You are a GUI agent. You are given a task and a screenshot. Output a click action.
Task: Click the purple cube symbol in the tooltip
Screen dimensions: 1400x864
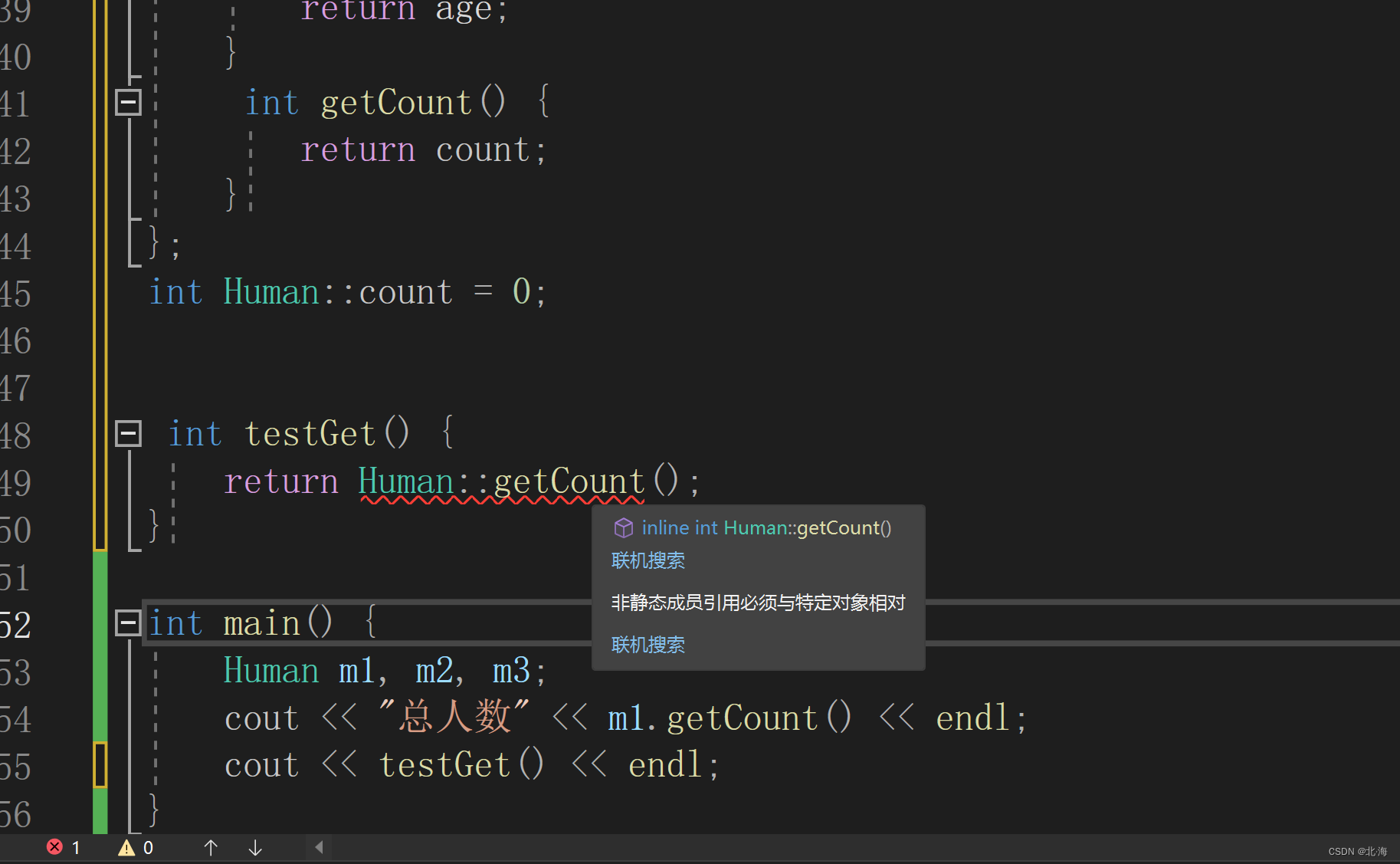coord(624,527)
